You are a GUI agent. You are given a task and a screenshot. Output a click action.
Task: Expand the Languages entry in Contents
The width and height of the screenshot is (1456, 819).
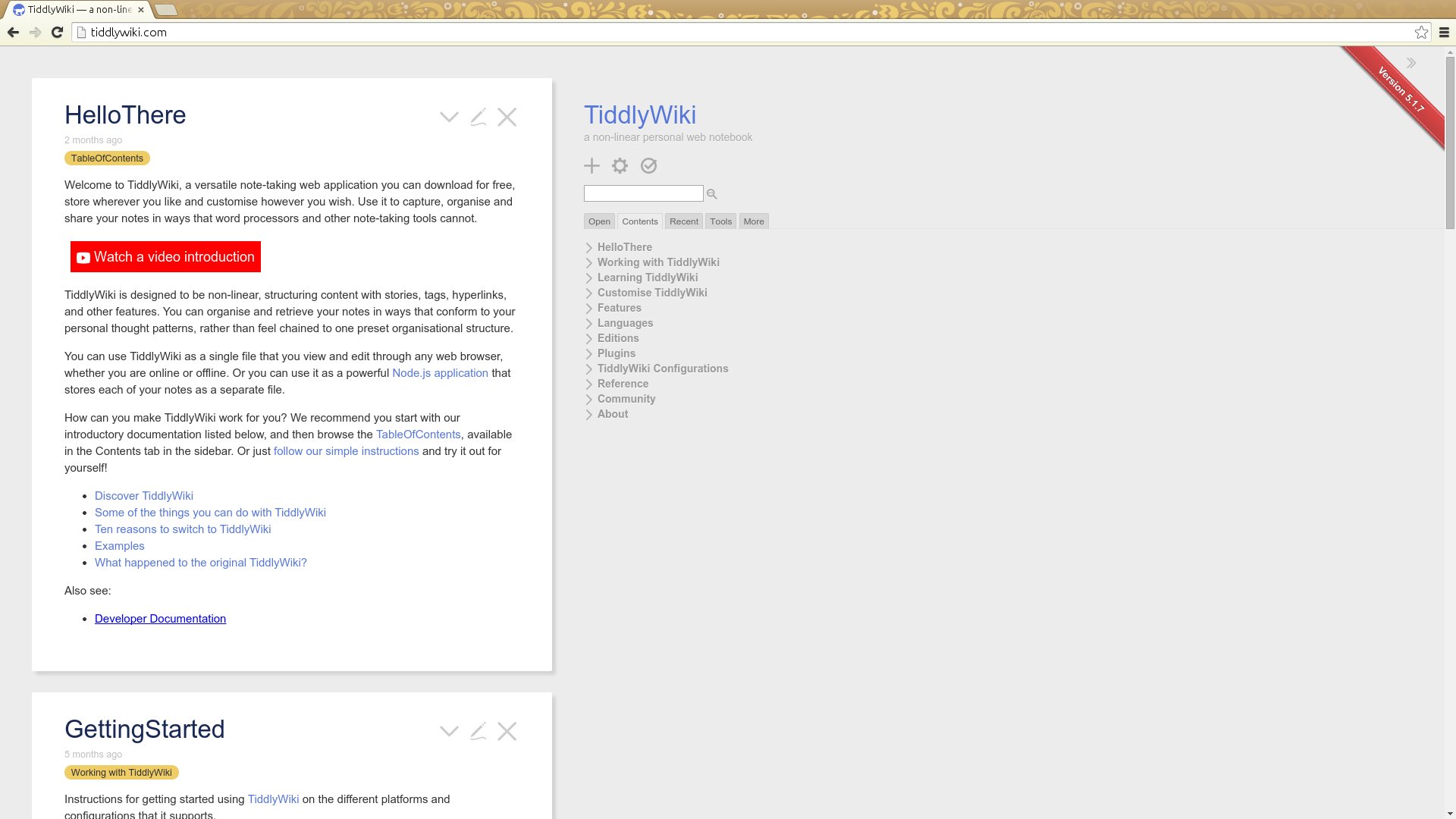point(589,324)
